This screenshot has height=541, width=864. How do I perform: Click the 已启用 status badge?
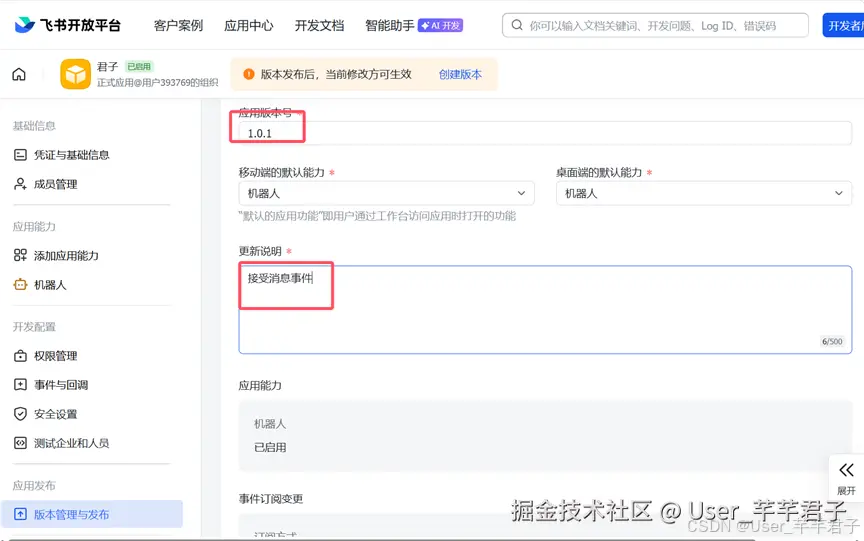click(139, 66)
